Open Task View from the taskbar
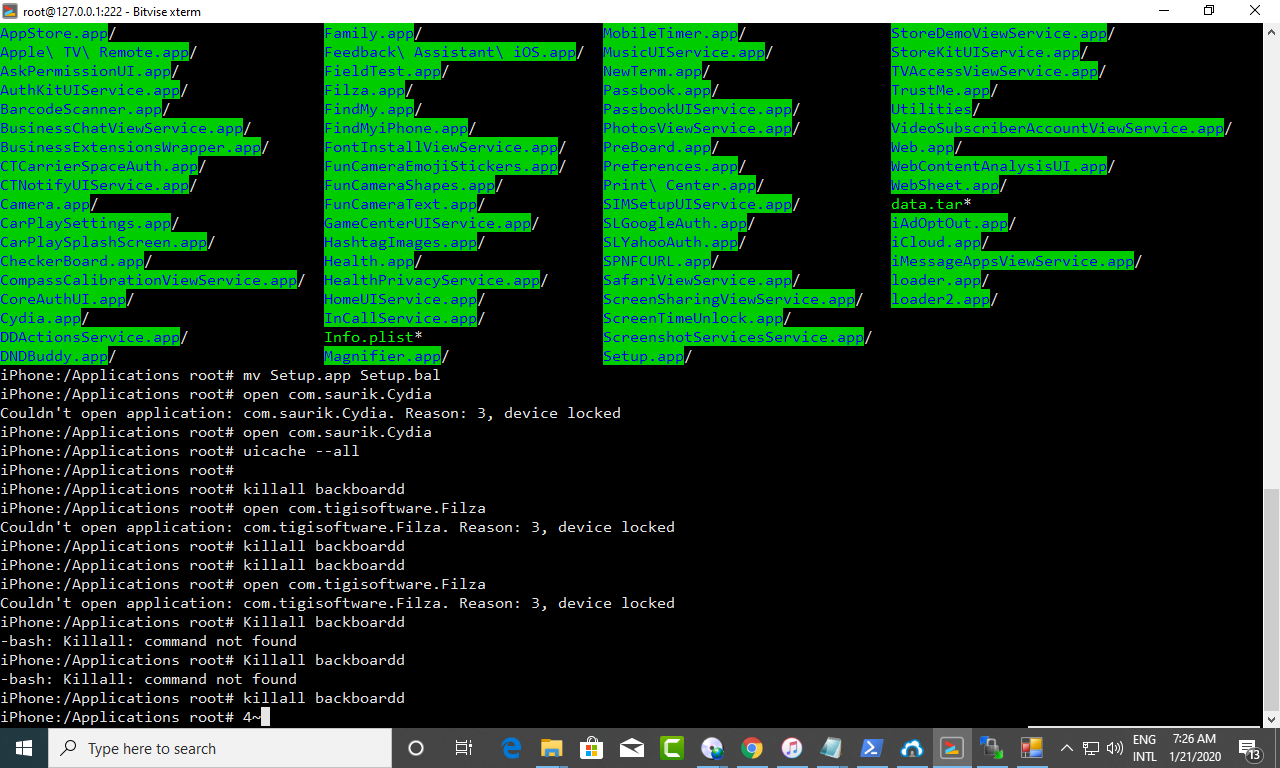The height and width of the screenshot is (768, 1280). pos(464,748)
